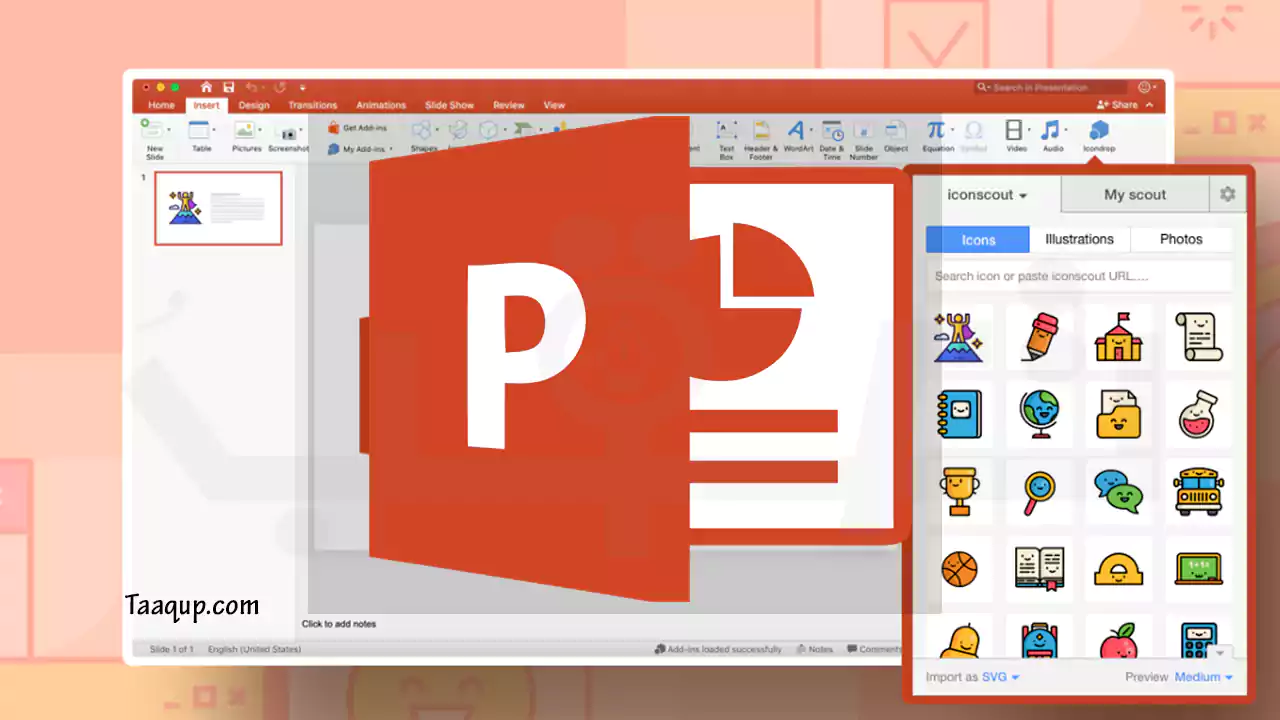The width and height of the screenshot is (1280, 720).
Task: Choose the school building icon
Action: 1119,337
